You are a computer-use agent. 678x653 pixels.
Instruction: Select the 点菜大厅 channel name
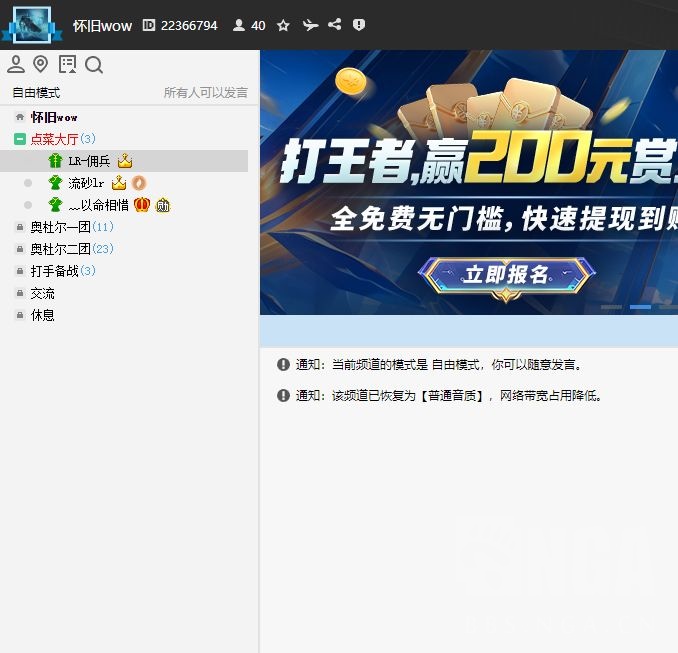click(x=54, y=139)
